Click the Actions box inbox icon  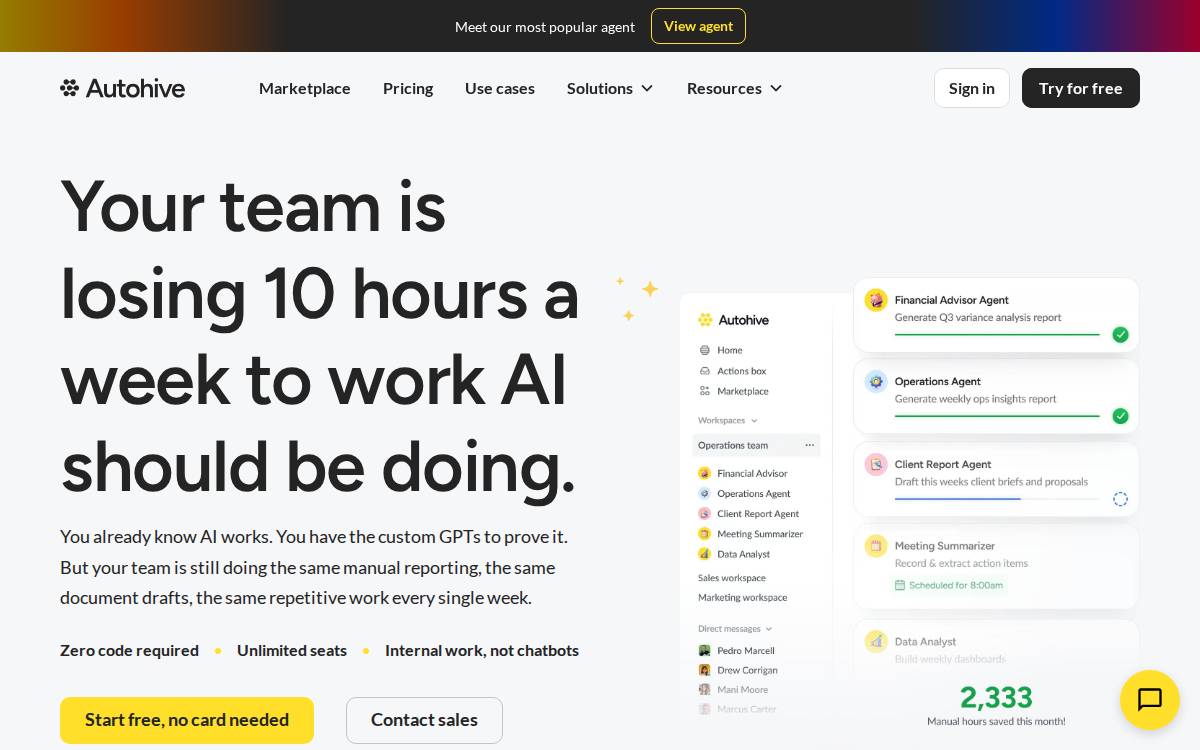pyautogui.click(x=705, y=371)
